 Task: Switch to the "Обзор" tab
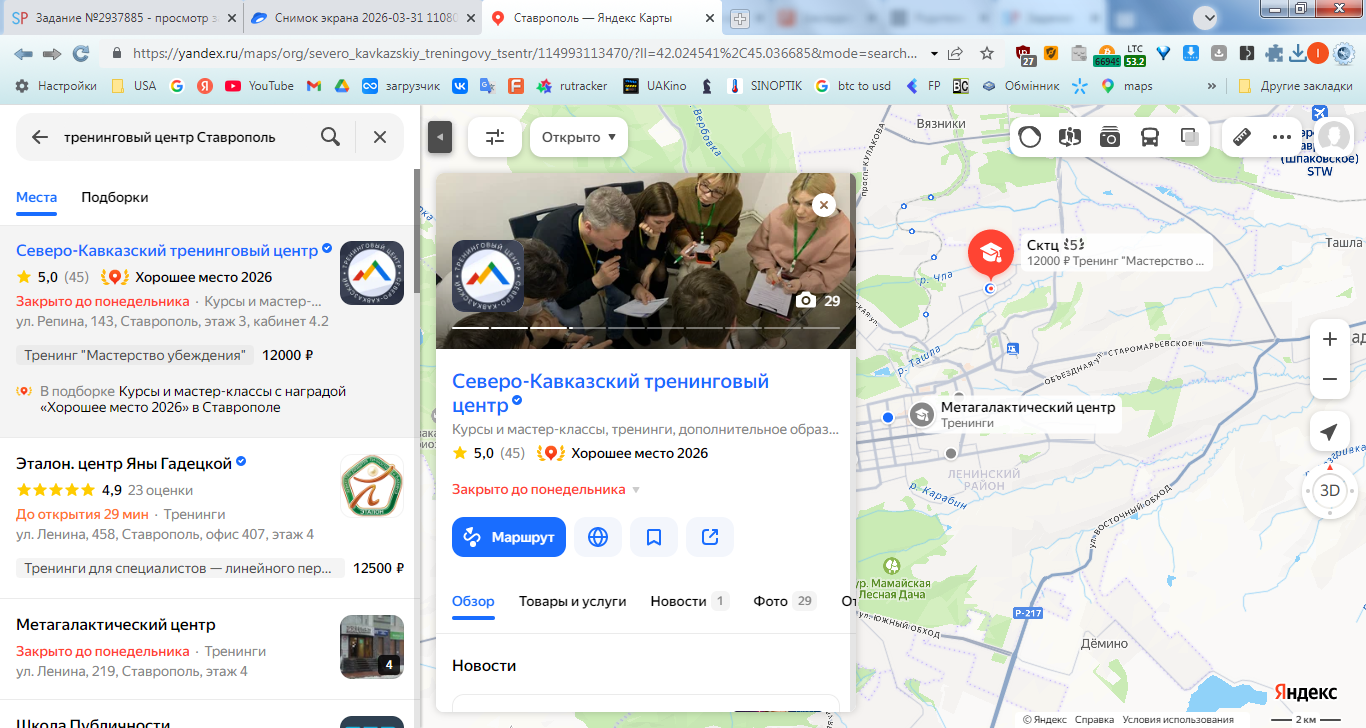(x=473, y=601)
